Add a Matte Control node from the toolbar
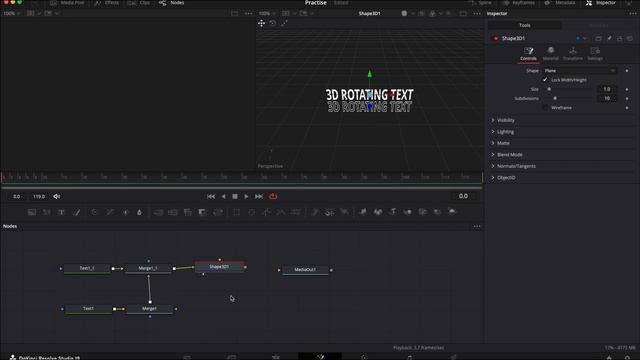The image size is (640, 360). pyautogui.click(x=188, y=212)
